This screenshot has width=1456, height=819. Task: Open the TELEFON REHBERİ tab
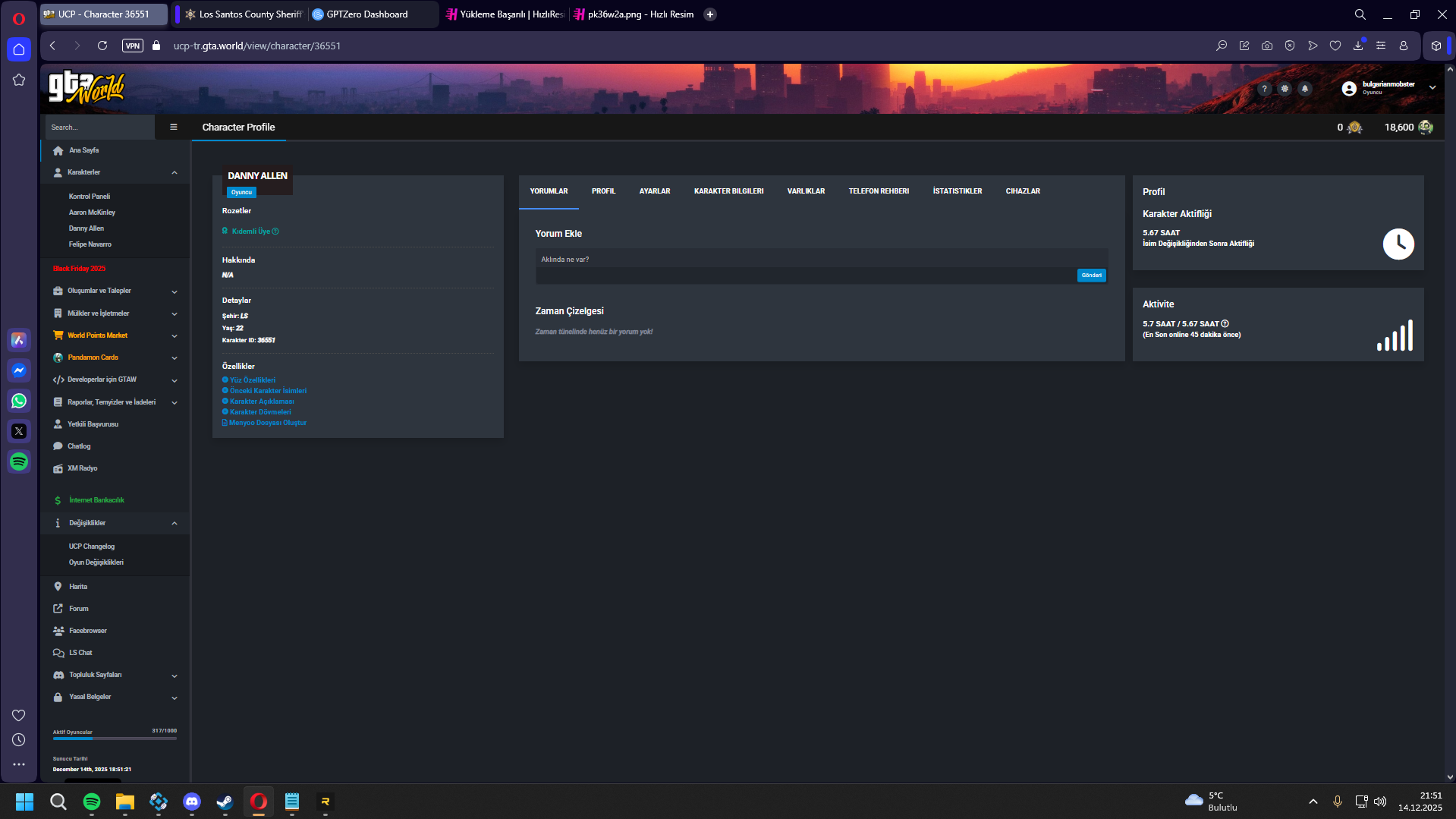[x=879, y=191]
